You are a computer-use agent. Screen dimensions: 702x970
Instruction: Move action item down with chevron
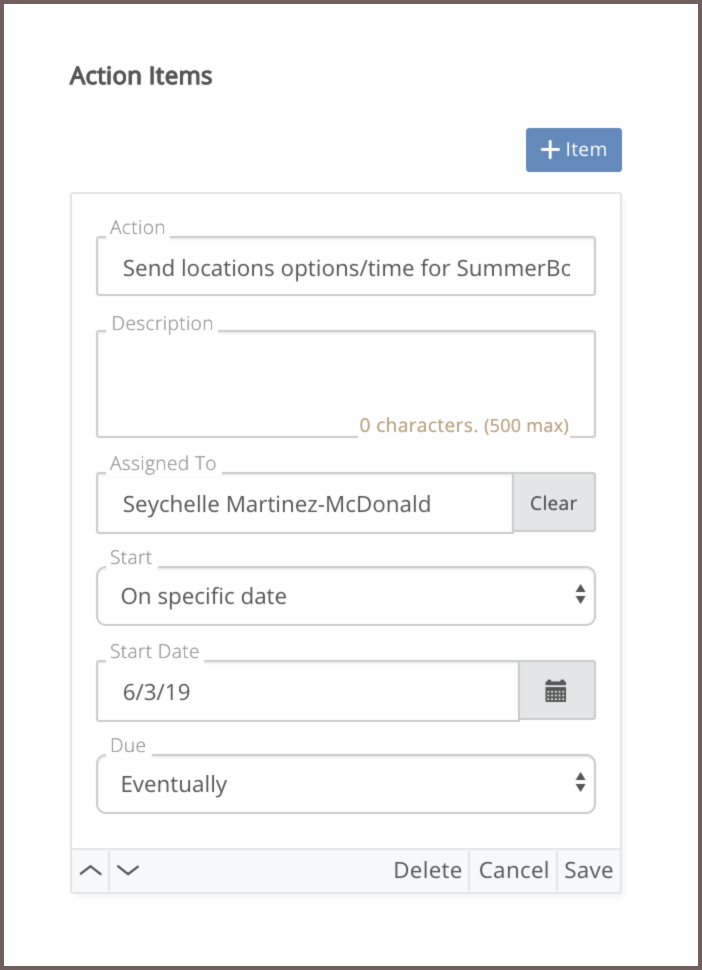[128, 870]
